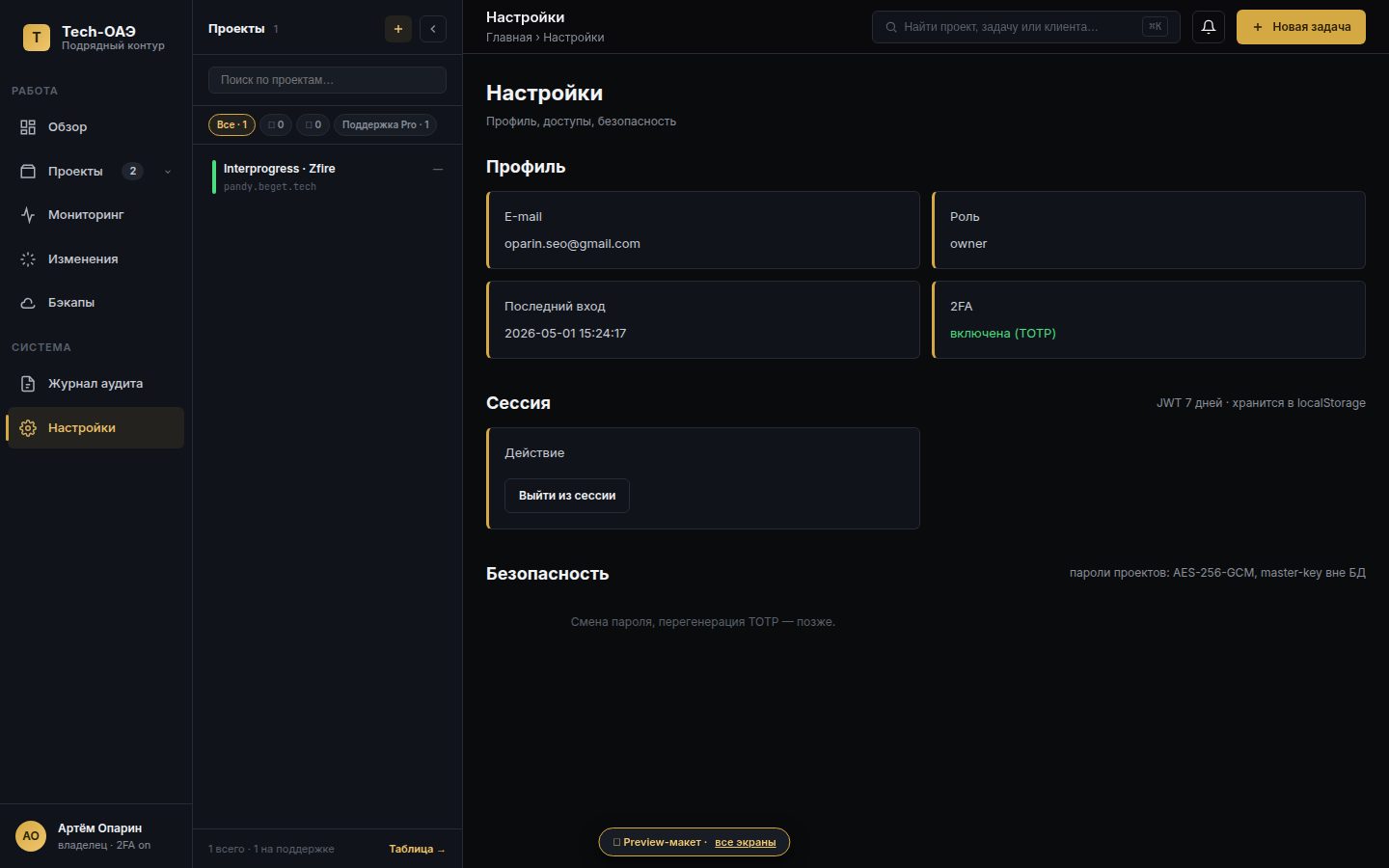Screen dimensions: 1389x868
Task: Click the JWT 7 дней localStorage note
Action: (1261, 403)
